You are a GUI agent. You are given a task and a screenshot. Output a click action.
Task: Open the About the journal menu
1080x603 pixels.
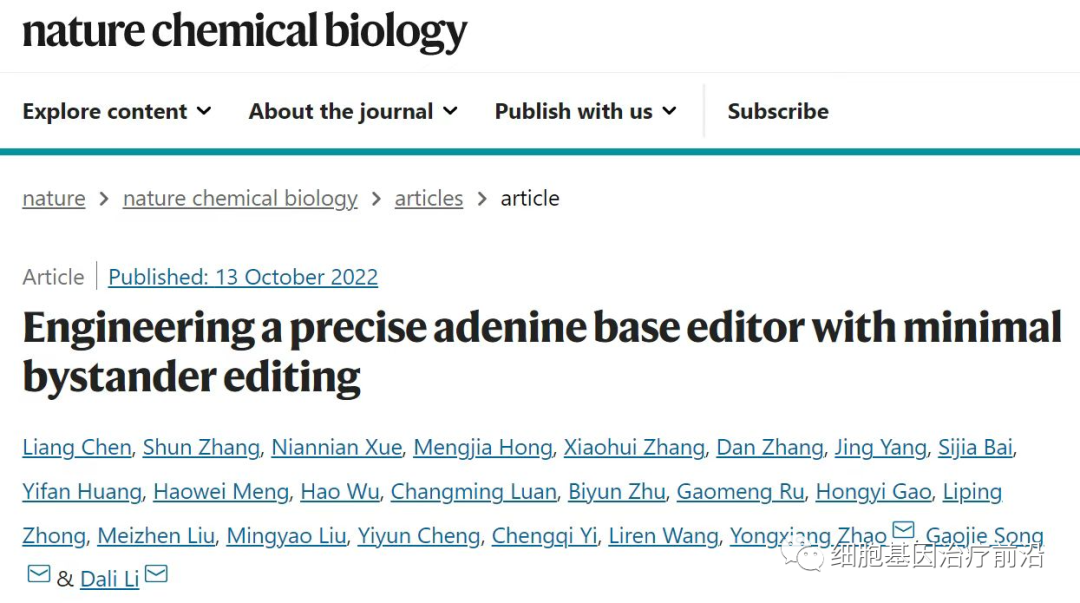click(x=352, y=112)
